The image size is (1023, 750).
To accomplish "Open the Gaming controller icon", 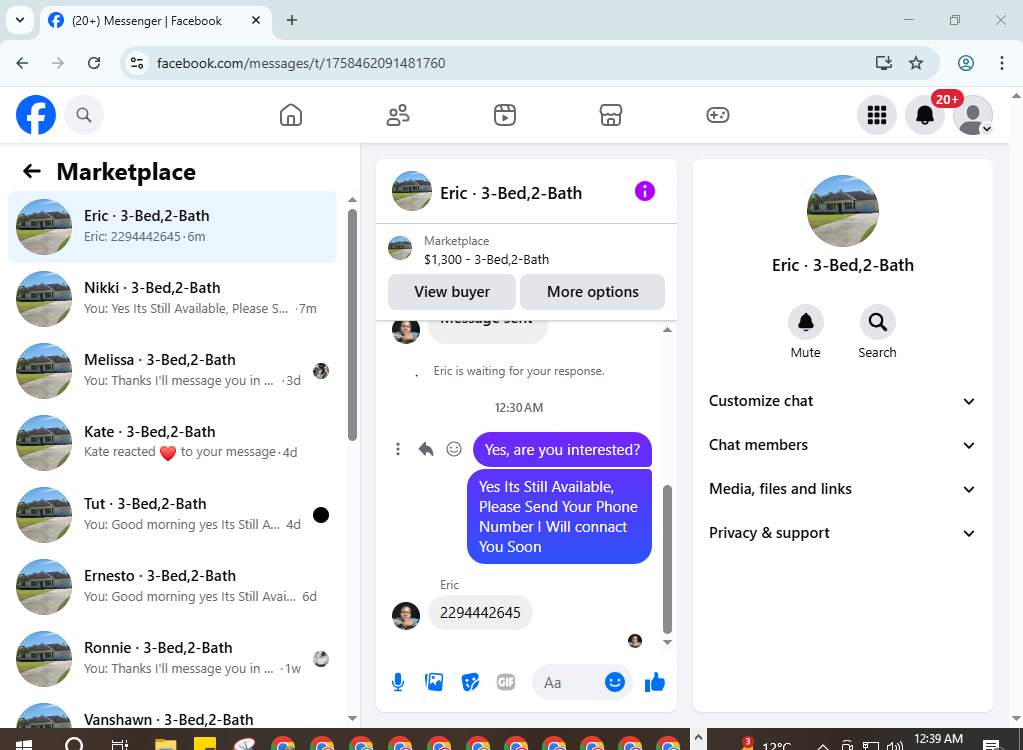I will 718,115.
